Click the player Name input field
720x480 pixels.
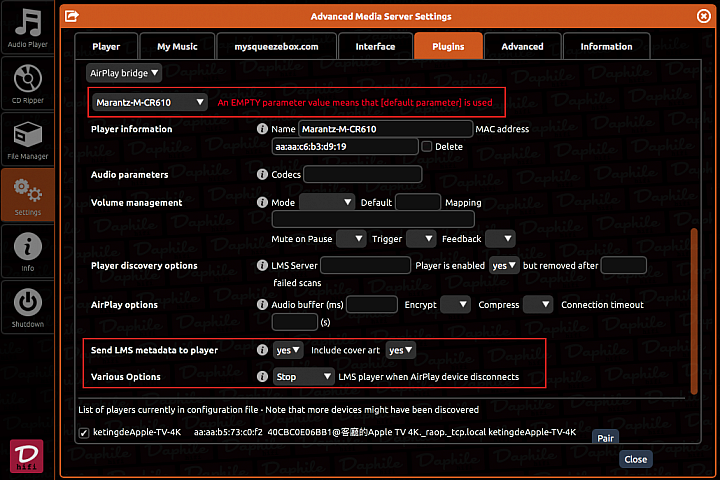tap(385, 129)
